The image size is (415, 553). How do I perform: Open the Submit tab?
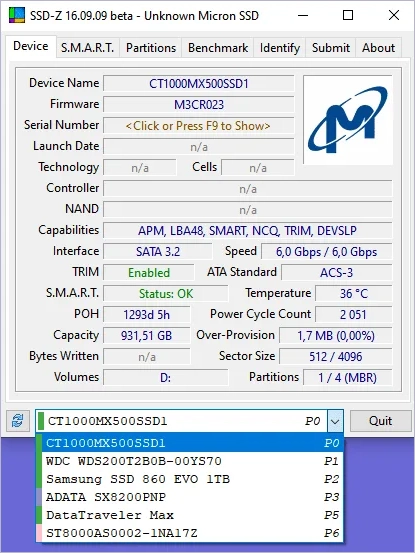click(x=331, y=48)
